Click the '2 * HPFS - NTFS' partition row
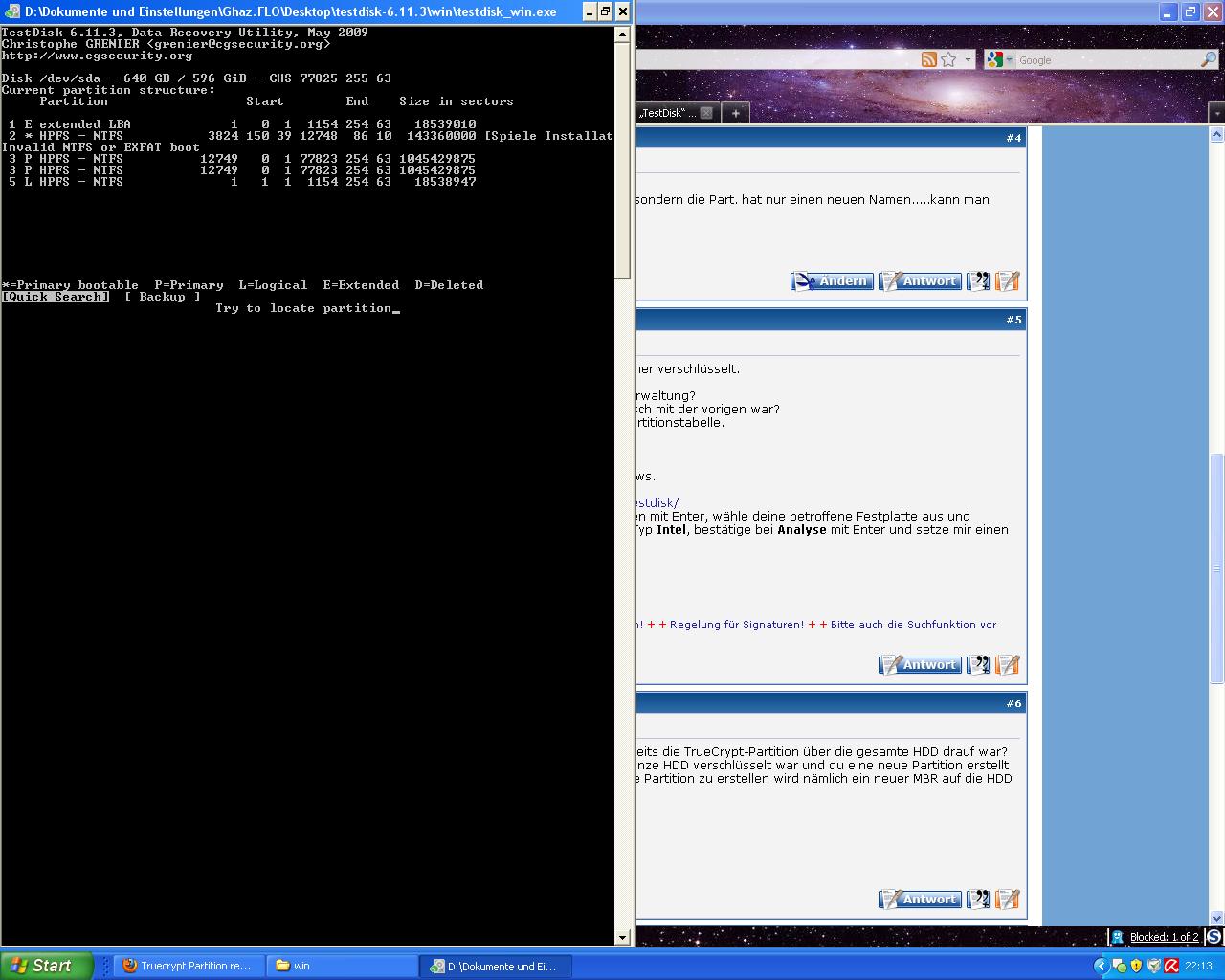 (x=311, y=136)
